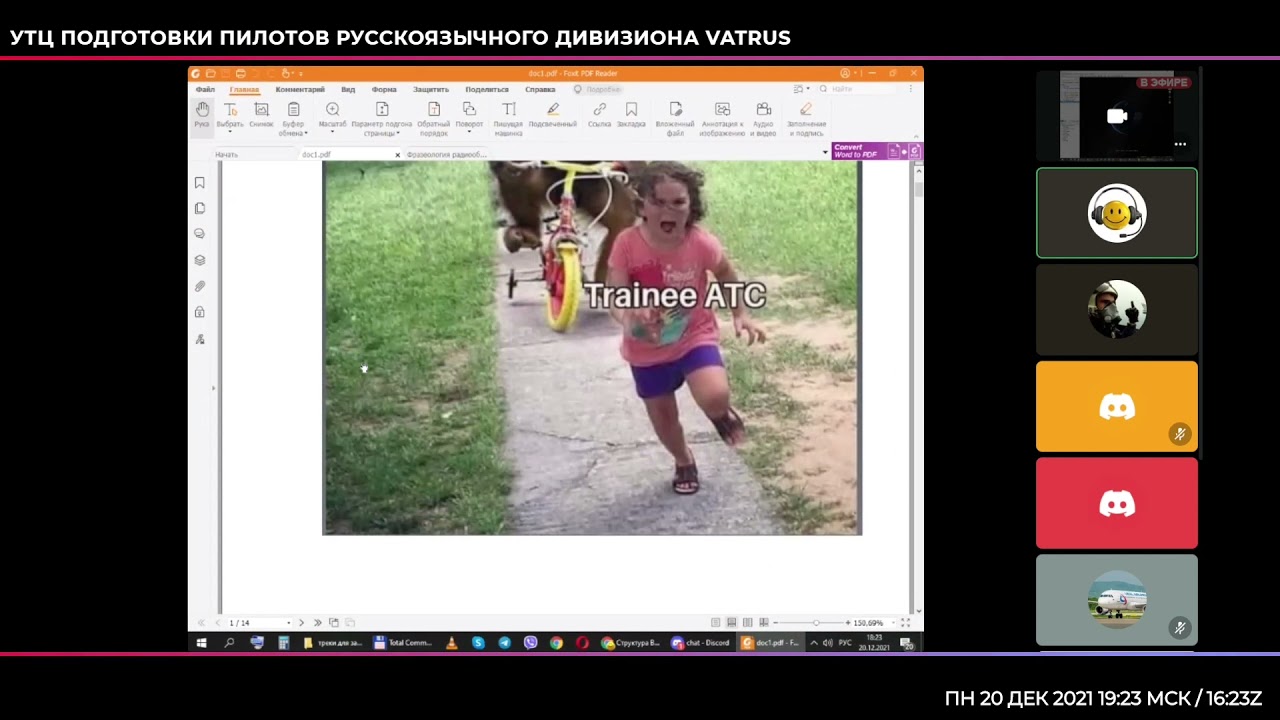Switch to the Справка ribbon tab
The height and width of the screenshot is (720, 1280).
tap(540, 89)
